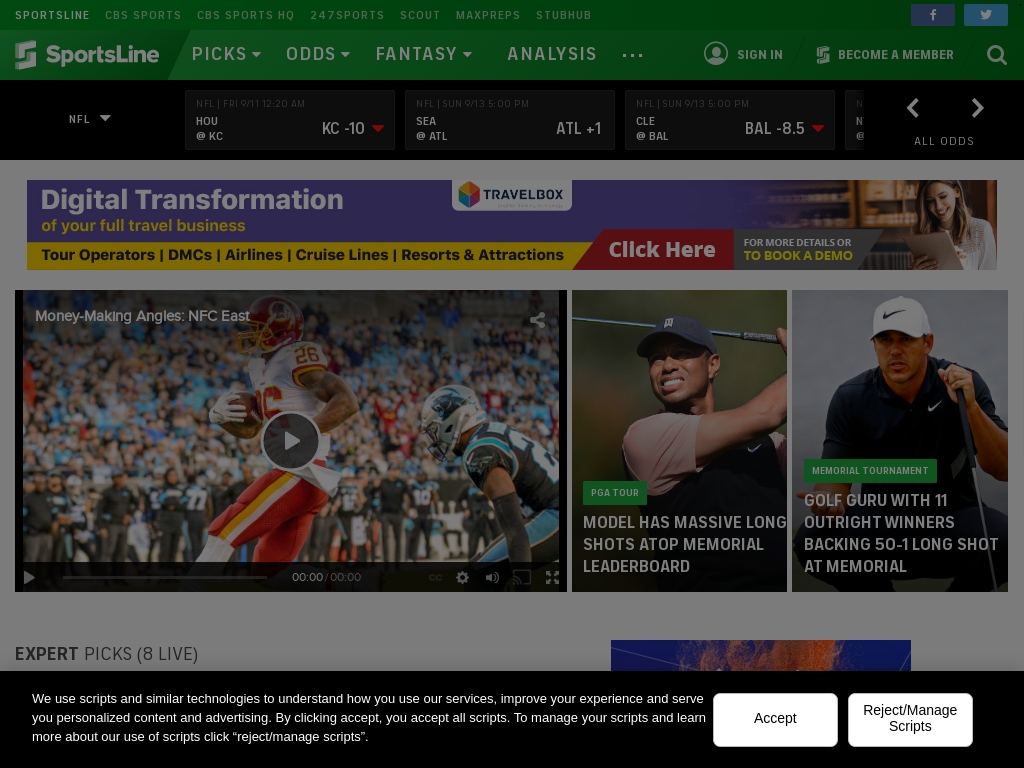Viewport: 1024px width, 768px height.
Task: Click the SportsLine Twitter icon
Action: coord(986,15)
